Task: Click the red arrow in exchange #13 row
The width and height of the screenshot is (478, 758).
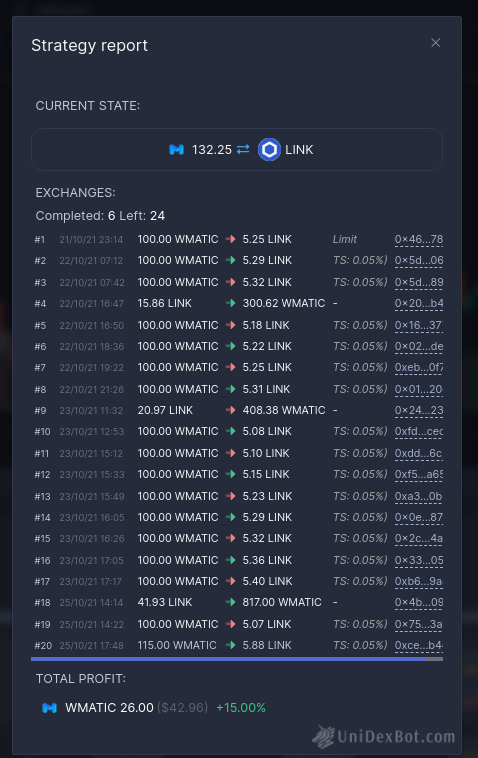Action: (231, 496)
